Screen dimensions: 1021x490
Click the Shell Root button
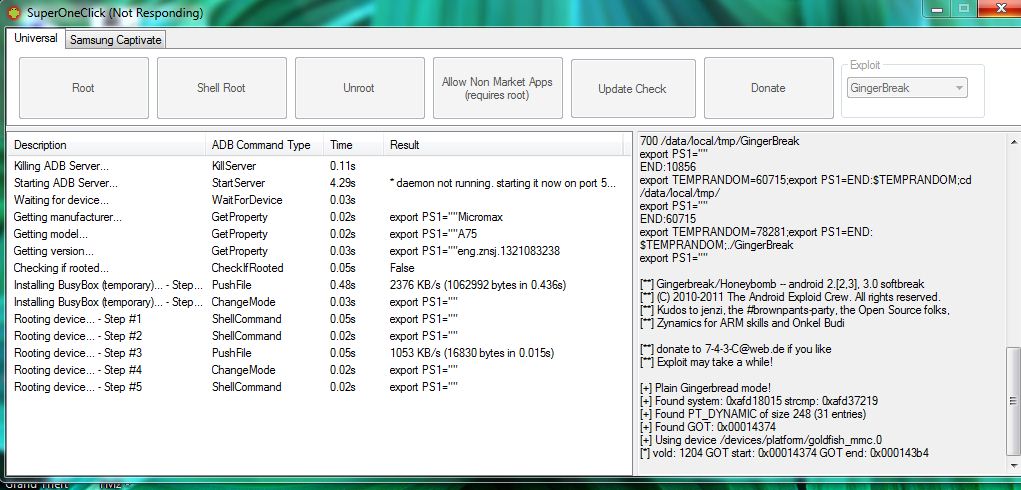point(221,88)
